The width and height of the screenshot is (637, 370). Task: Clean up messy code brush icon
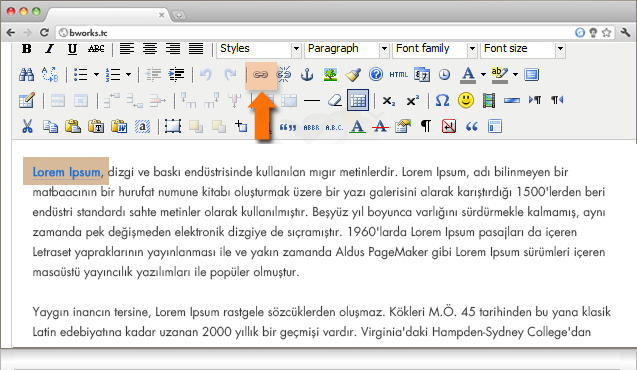click(x=353, y=75)
